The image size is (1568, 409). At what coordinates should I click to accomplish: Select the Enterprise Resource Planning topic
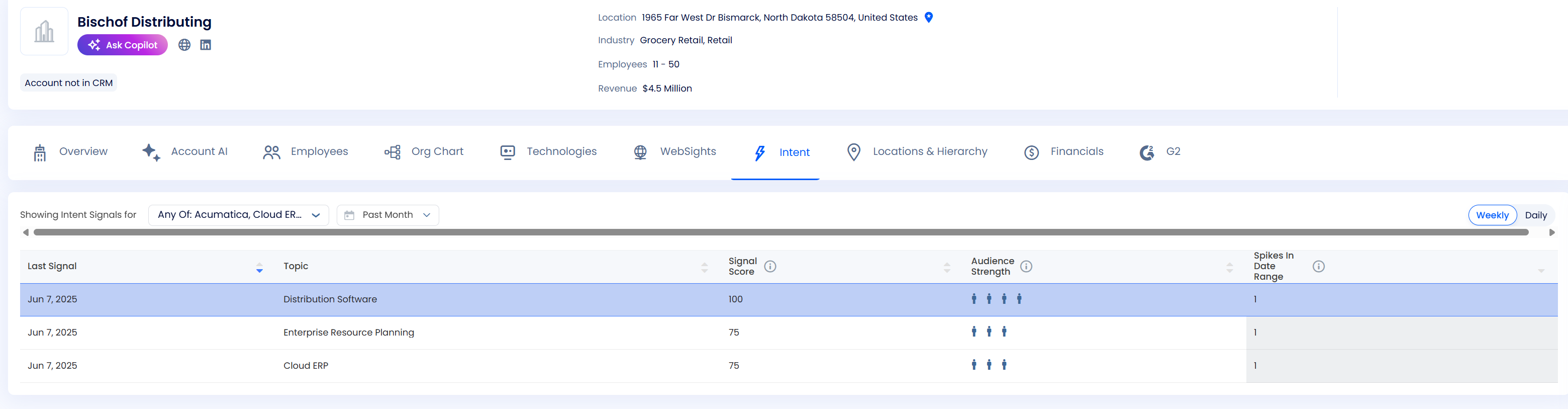[x=349, y=333]
